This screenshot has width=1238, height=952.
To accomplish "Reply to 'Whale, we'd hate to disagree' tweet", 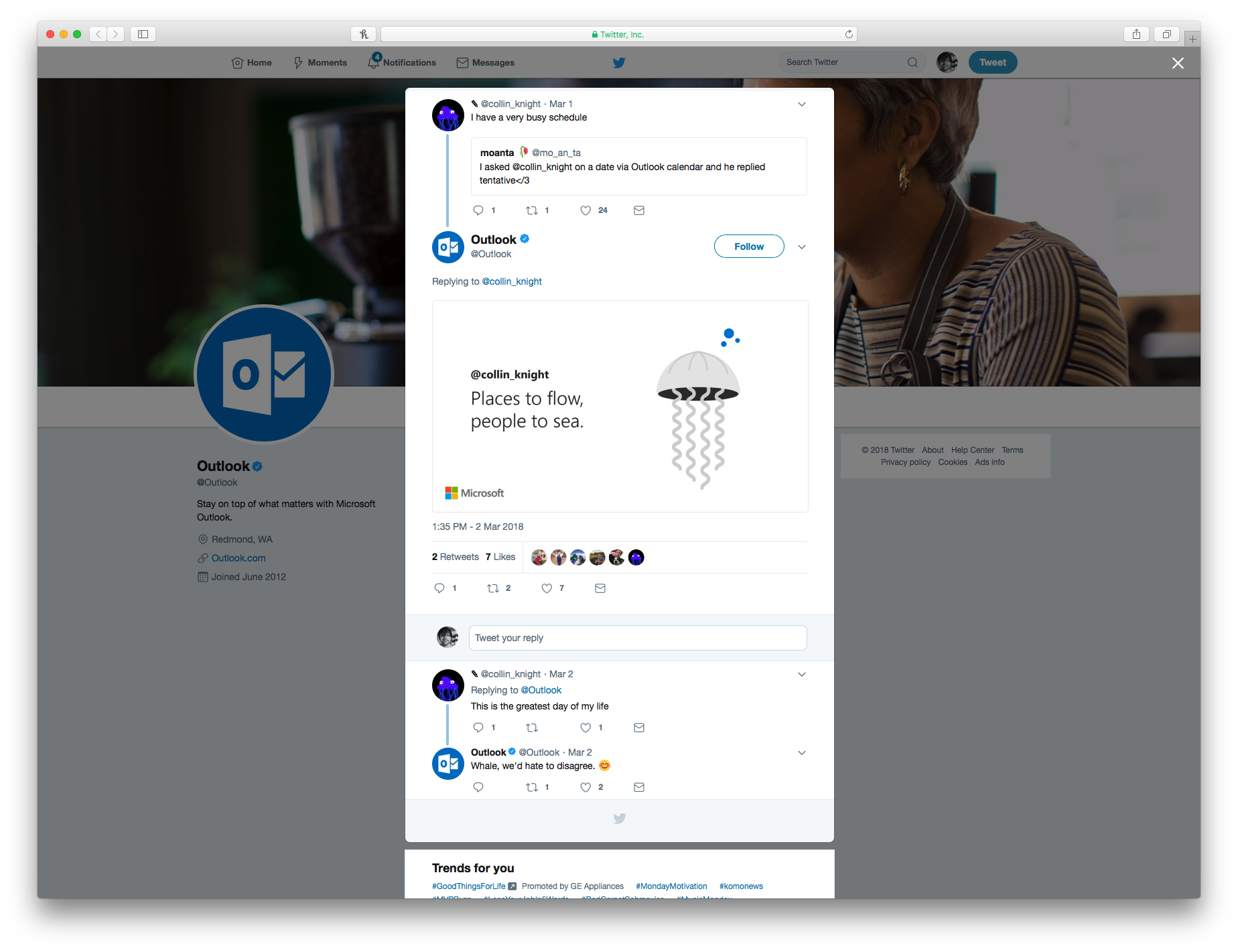I will (x=478, y=787).
